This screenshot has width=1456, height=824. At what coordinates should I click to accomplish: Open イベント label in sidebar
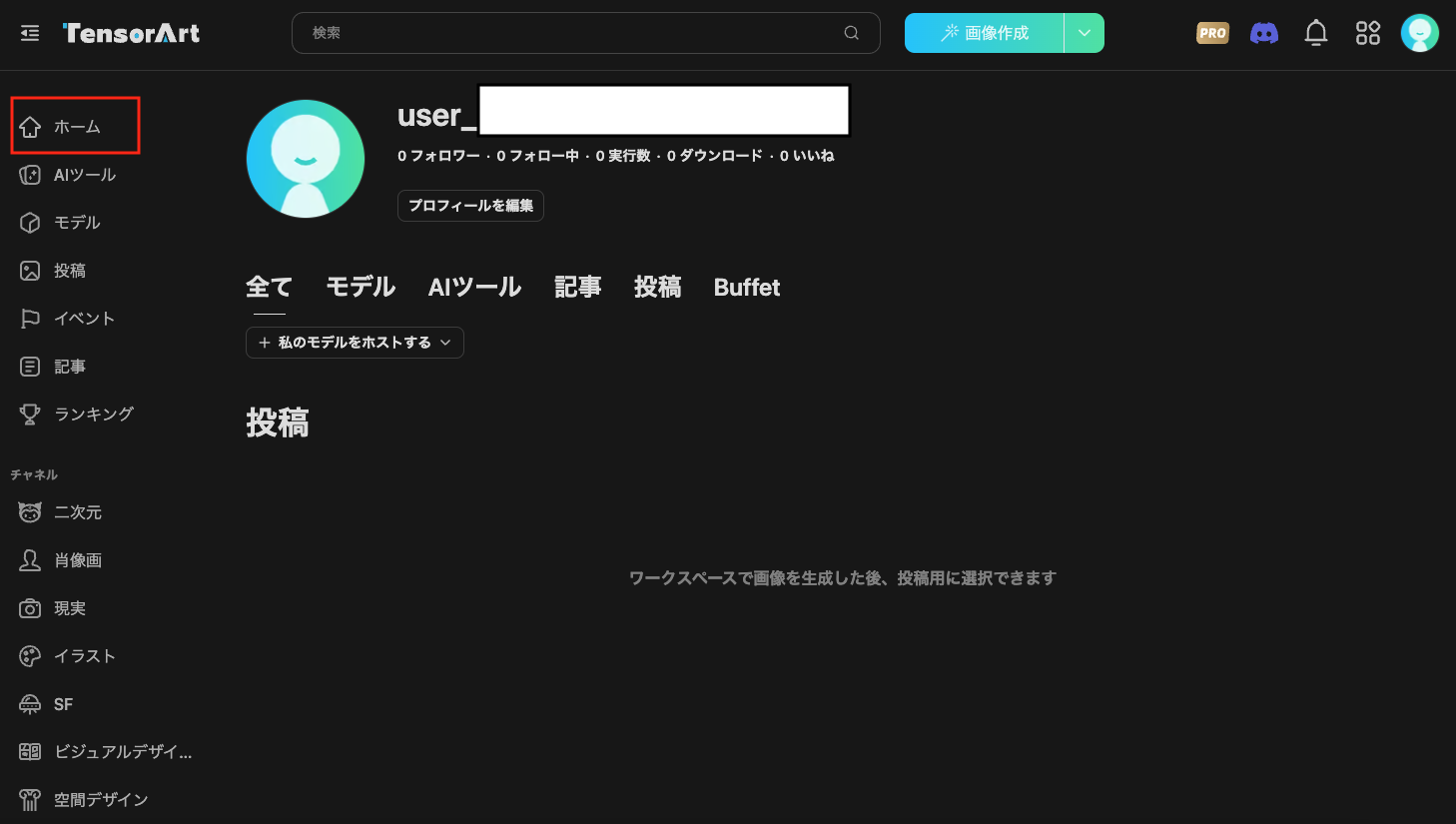coord(85,319)
